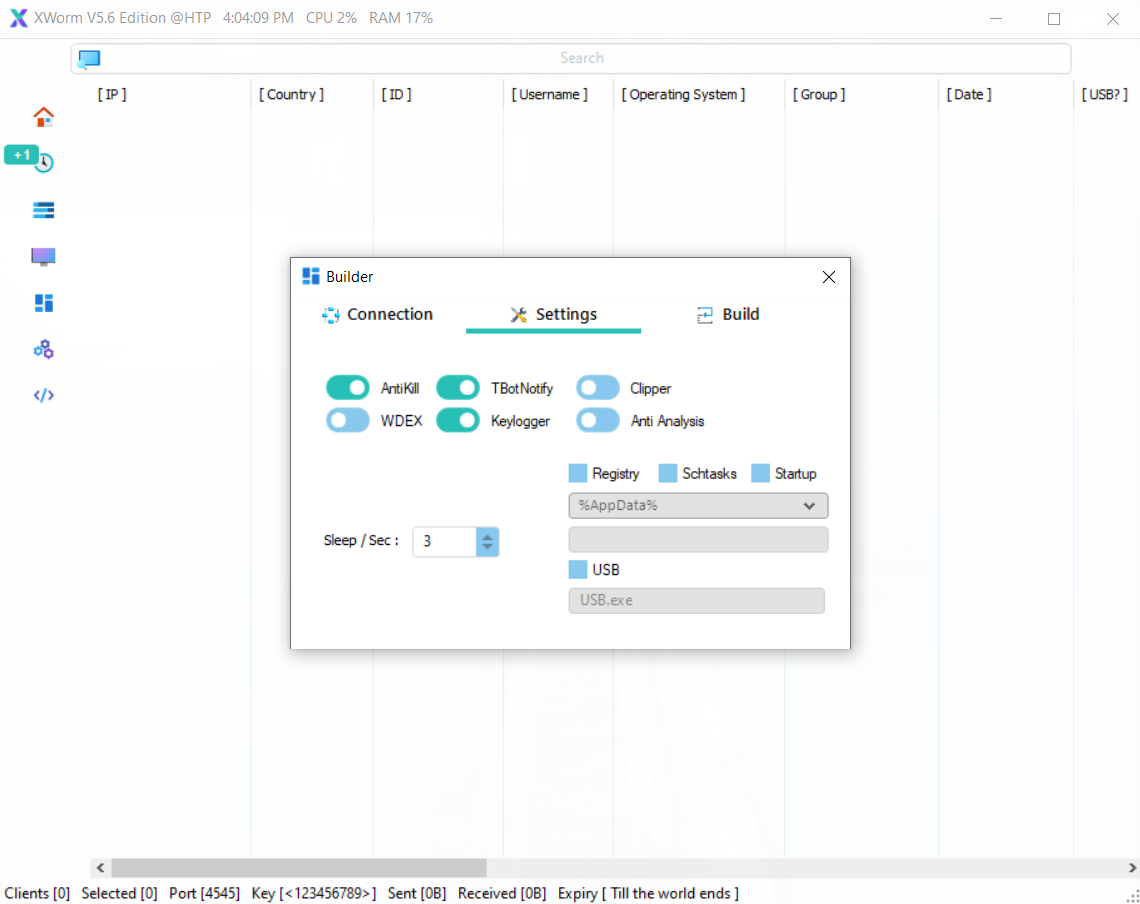
Task: Disable the Keylogger toggle
Action: click(457, 420)
